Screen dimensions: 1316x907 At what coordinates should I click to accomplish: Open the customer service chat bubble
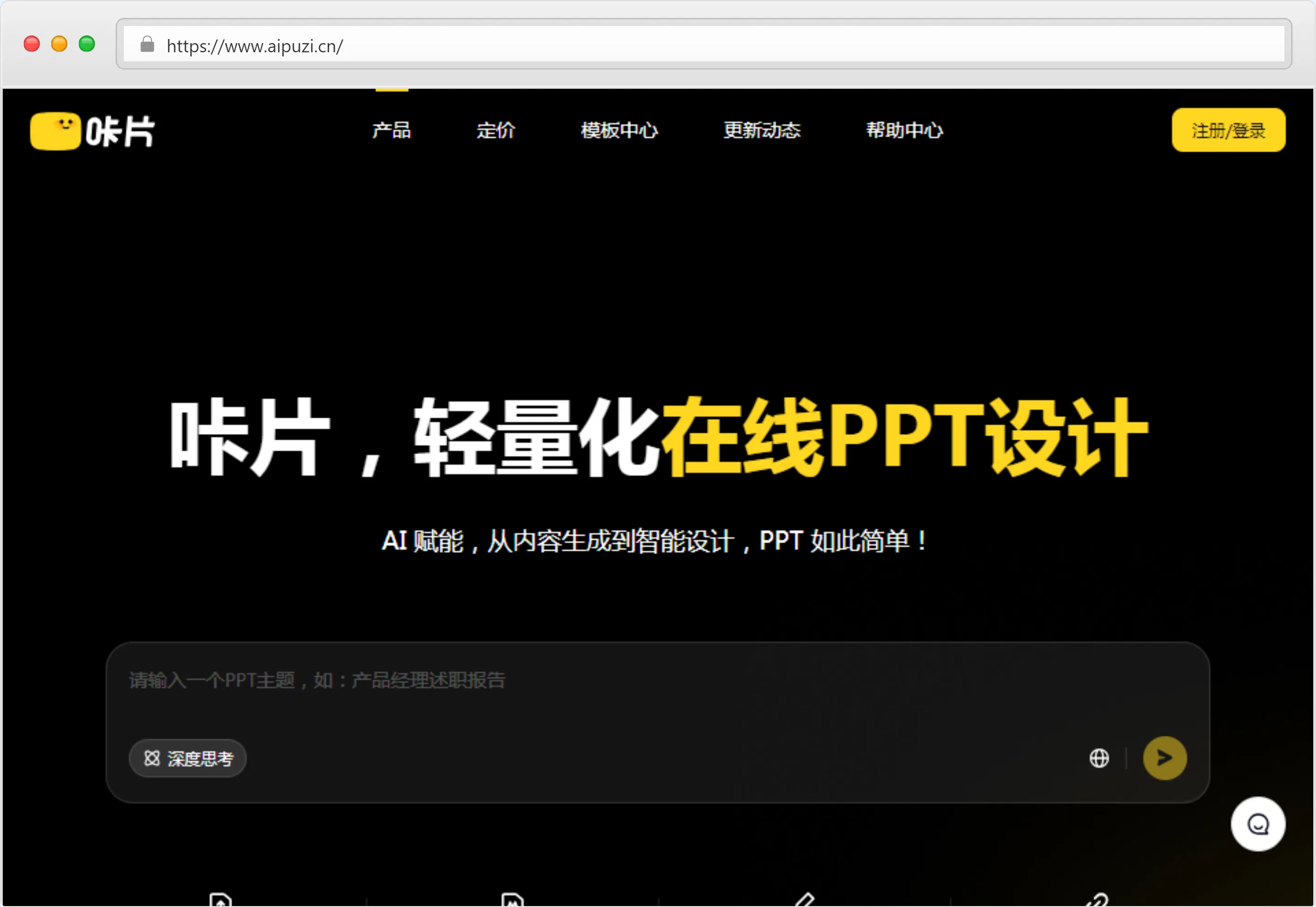click(x=1258, y=824)
